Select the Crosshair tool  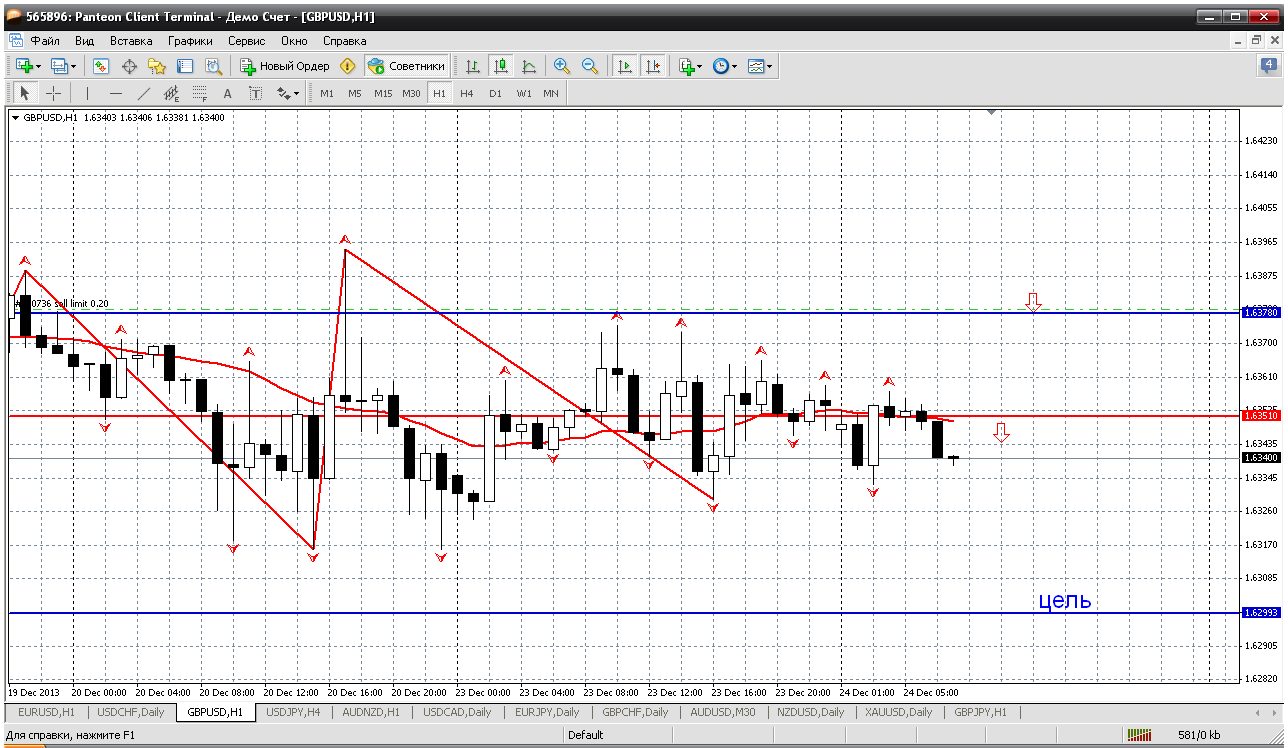[x=53, y=93]
